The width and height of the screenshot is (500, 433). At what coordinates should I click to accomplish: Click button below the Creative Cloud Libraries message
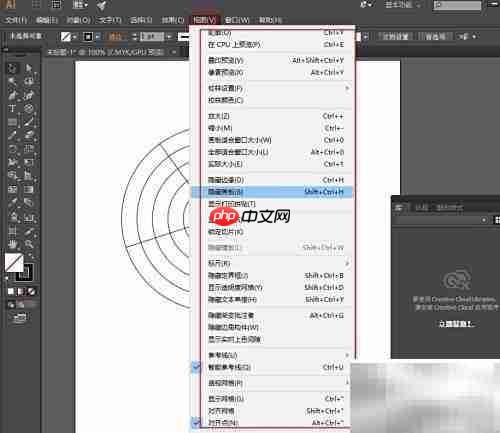[x=456, y=324]
